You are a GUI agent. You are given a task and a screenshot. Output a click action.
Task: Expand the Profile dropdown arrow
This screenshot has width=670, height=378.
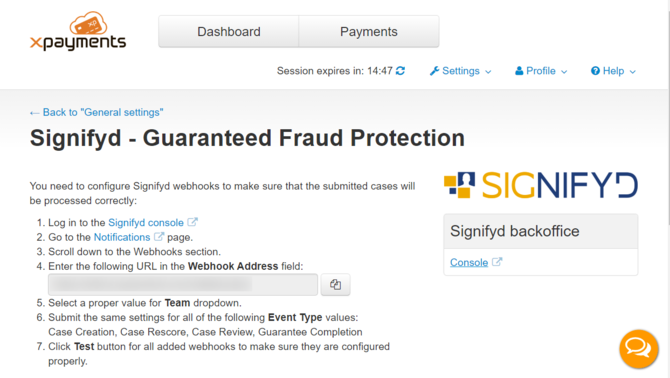pyautogui.click(x=564, y=72)
